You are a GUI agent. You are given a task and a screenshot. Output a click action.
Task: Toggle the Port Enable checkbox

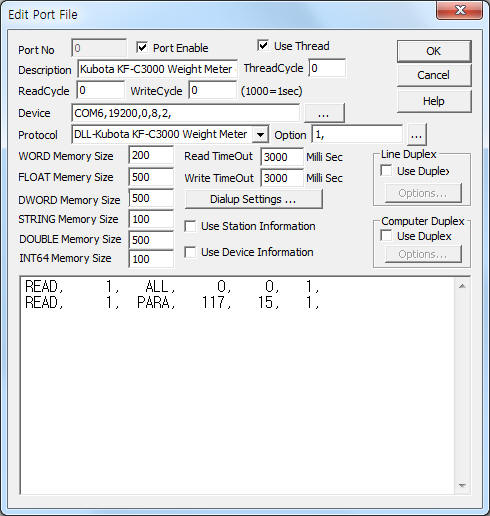142,48
